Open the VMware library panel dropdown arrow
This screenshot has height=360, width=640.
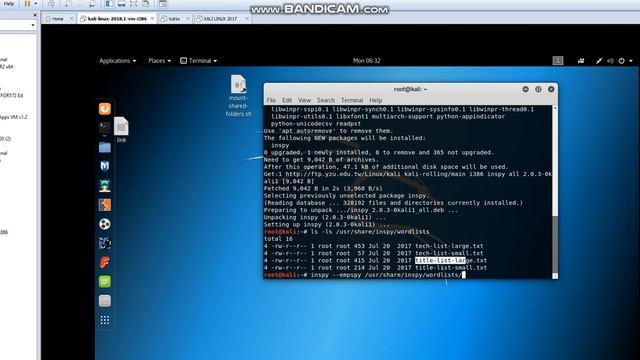(33, 25)
